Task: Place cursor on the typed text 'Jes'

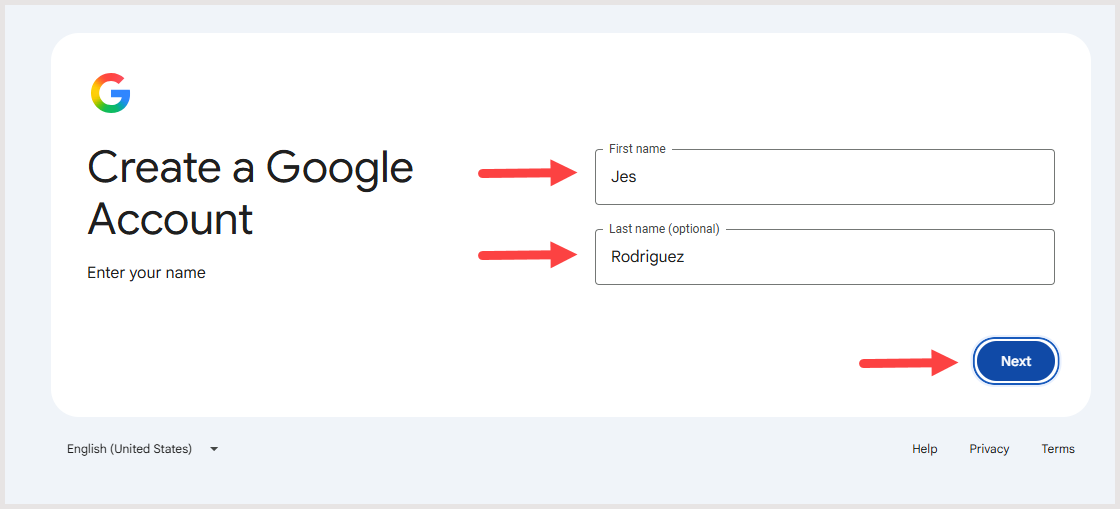Action: (623, 177)
